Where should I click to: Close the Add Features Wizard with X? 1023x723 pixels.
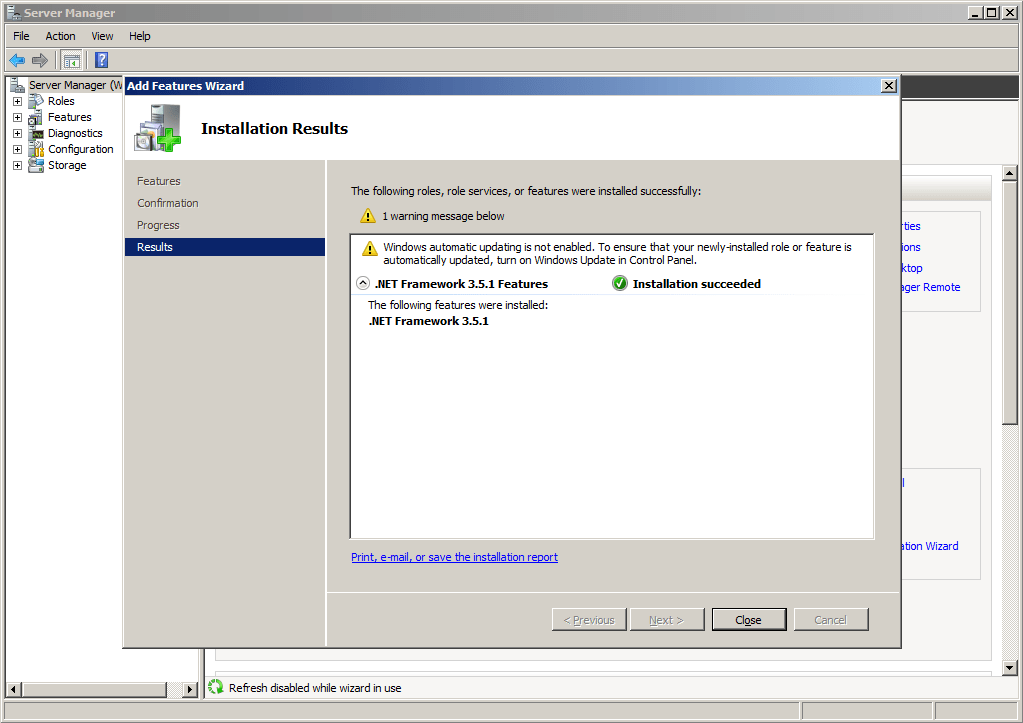pyautogui.click(x=888, y=86)
